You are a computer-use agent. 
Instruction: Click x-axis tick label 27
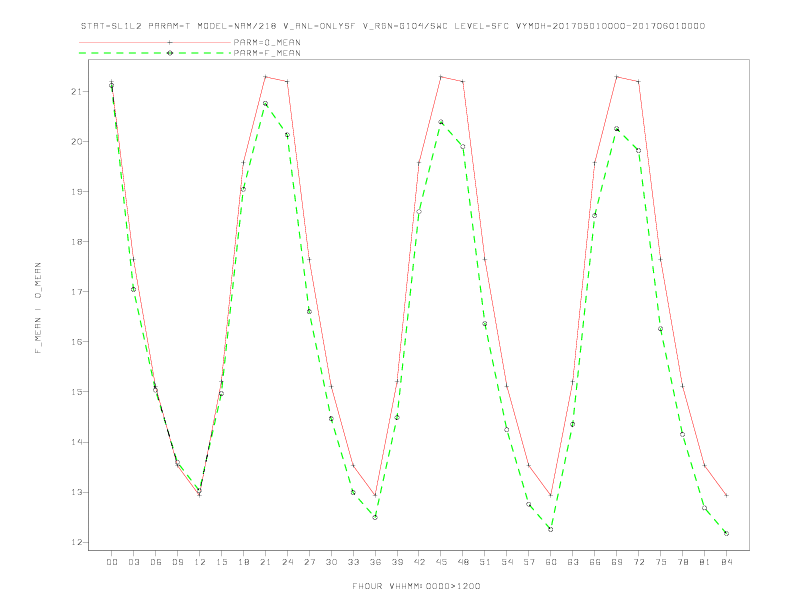click(309, 562)
